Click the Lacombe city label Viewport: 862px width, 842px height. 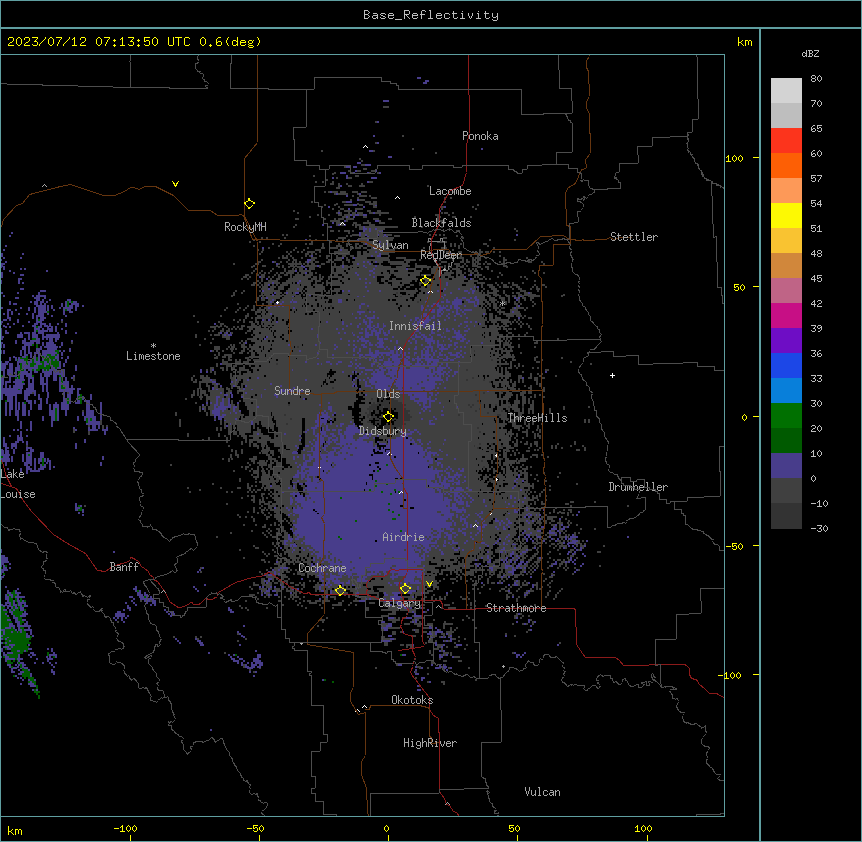[450, 191]
